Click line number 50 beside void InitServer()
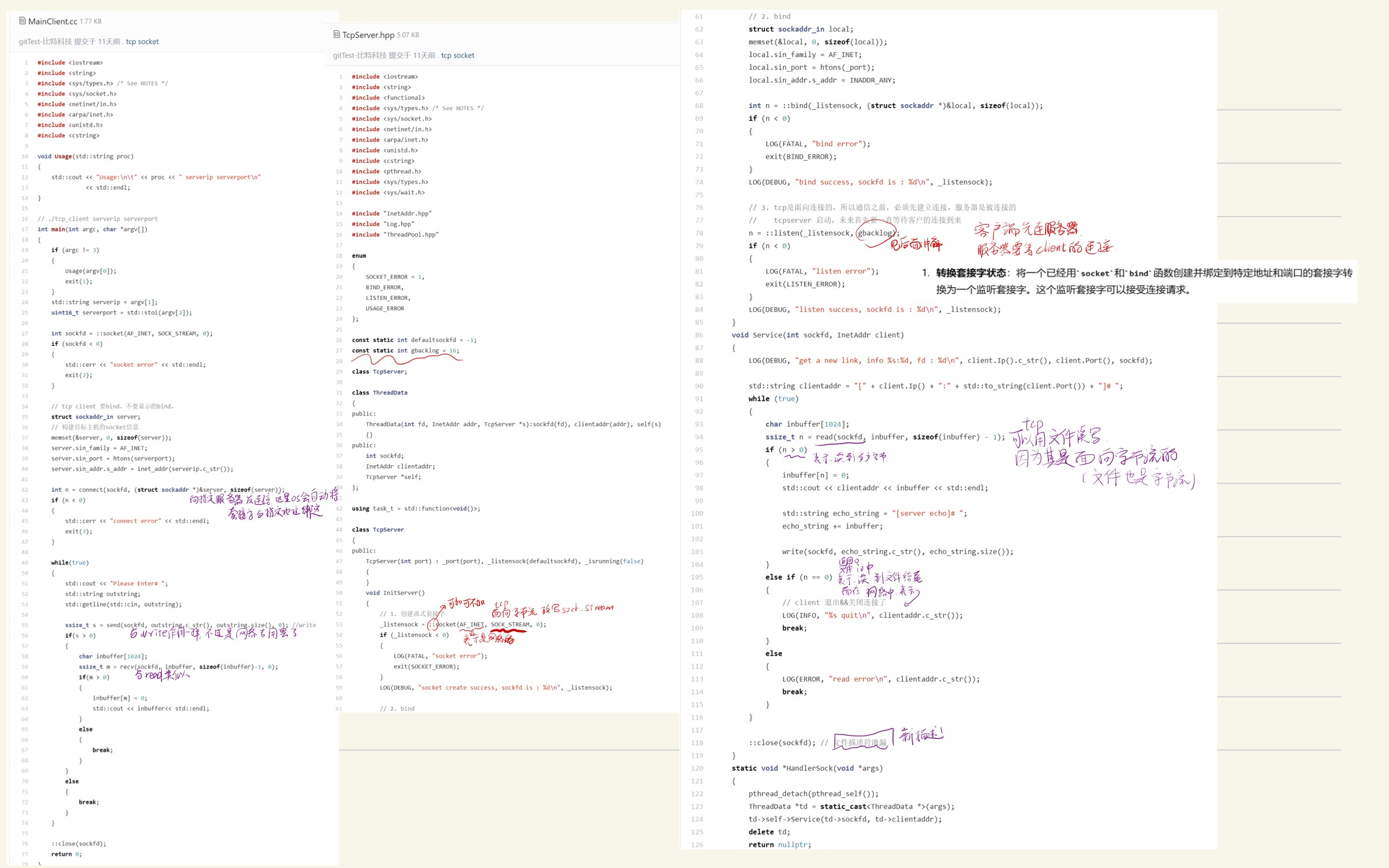The width and height of the screenshot is (1389, 868). pos(339,593)
